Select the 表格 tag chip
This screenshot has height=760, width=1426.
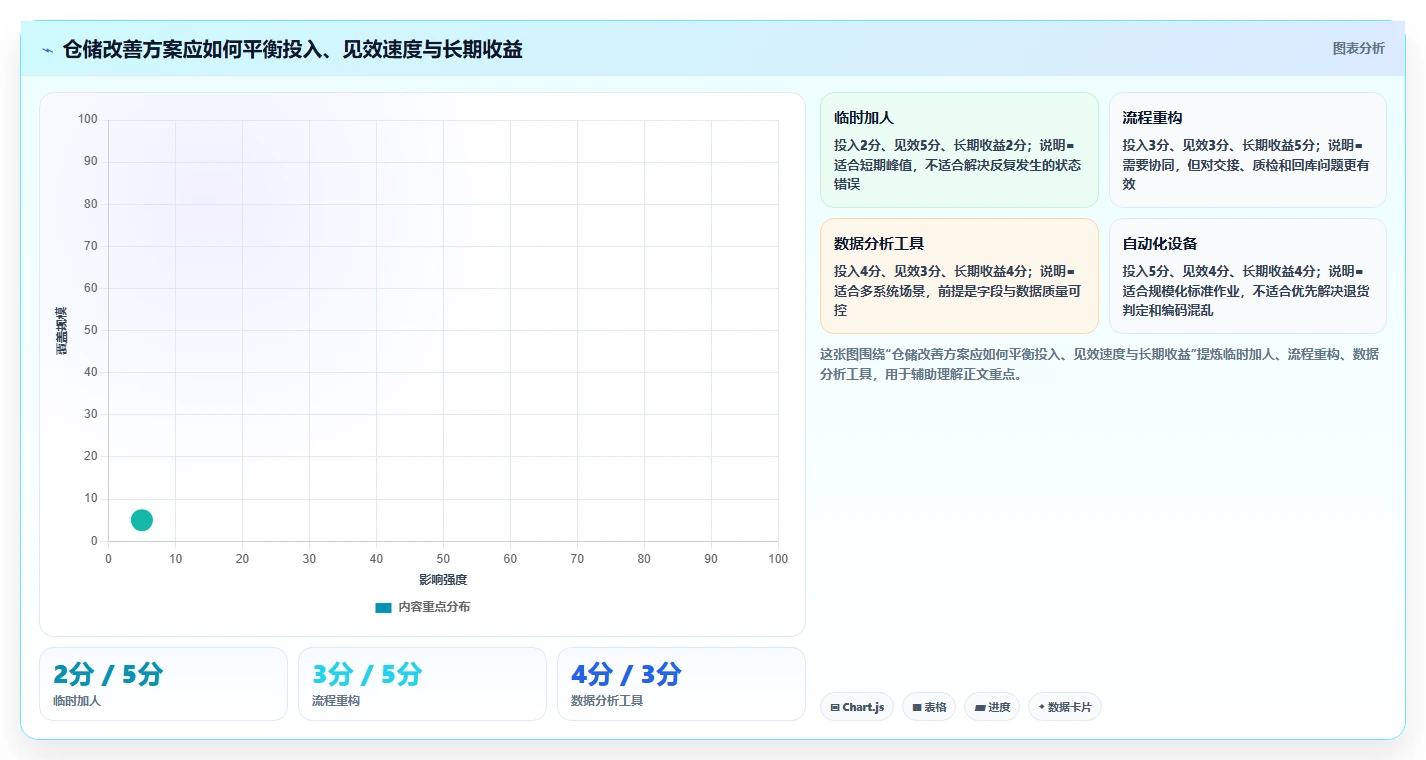point(929,707)
